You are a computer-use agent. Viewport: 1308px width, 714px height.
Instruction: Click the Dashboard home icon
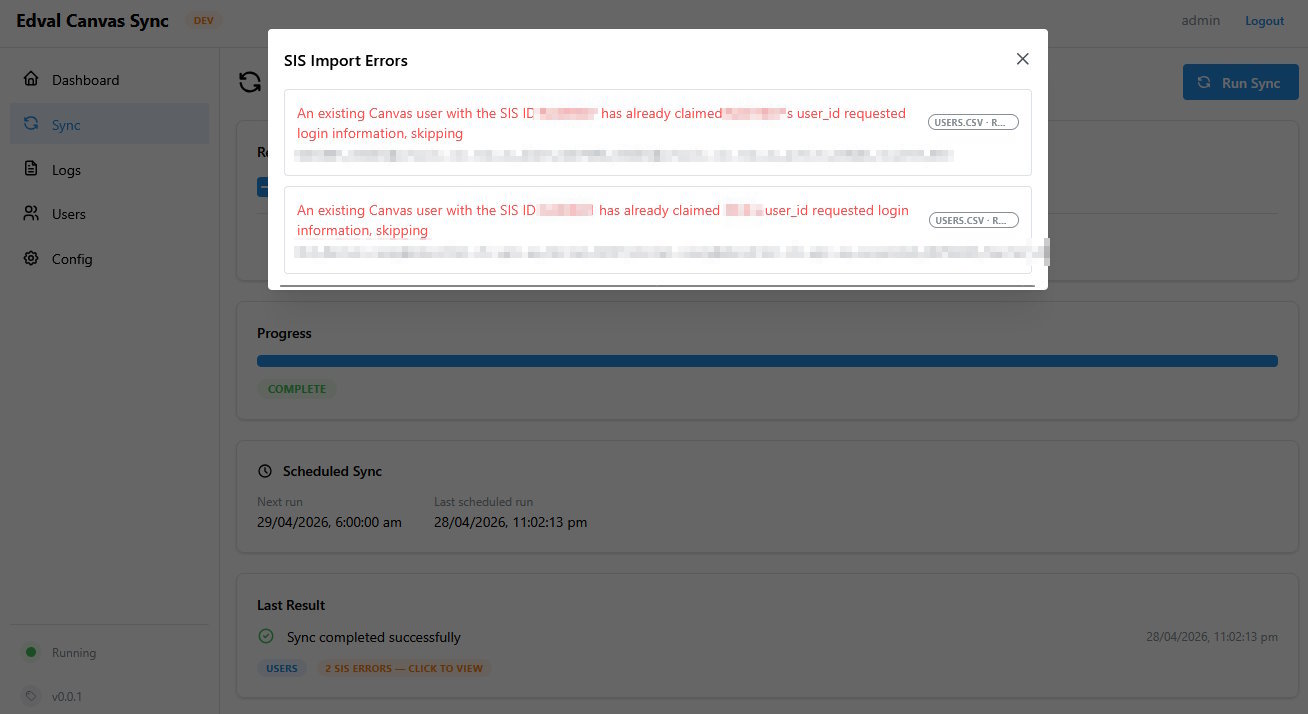[31, 79]
